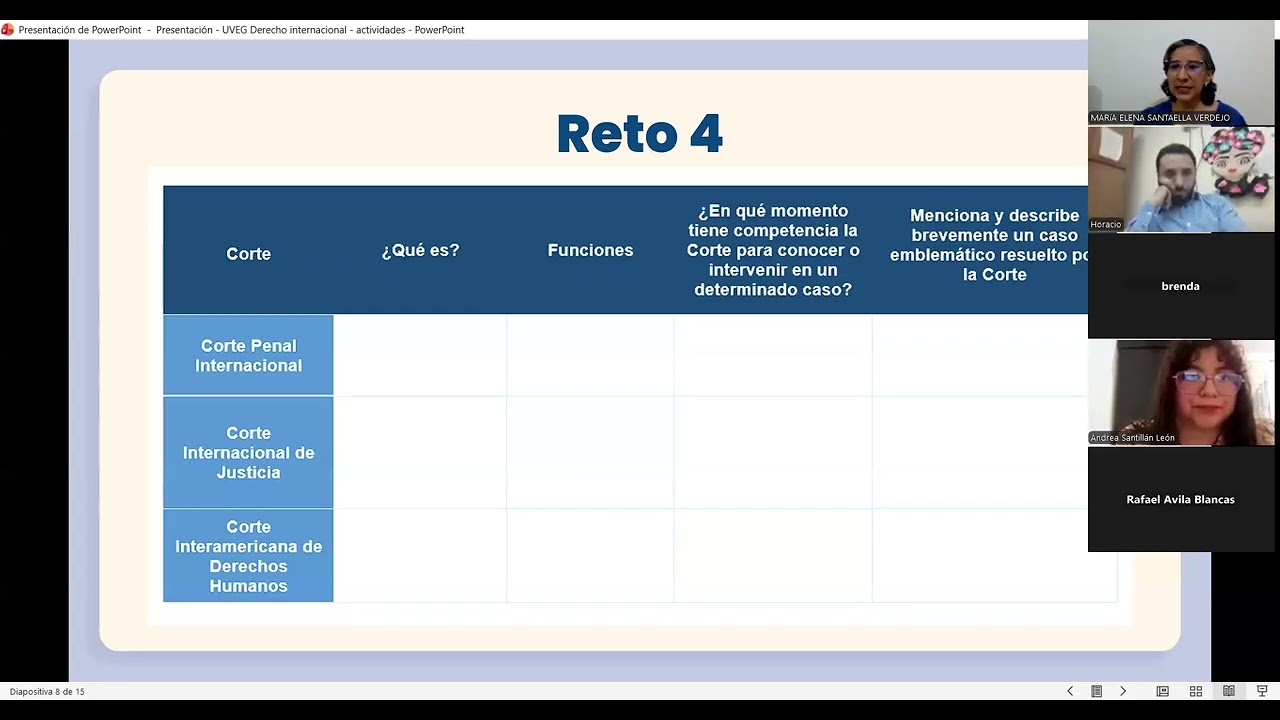Click the 'Reto 4' slide title

[640, 134]
